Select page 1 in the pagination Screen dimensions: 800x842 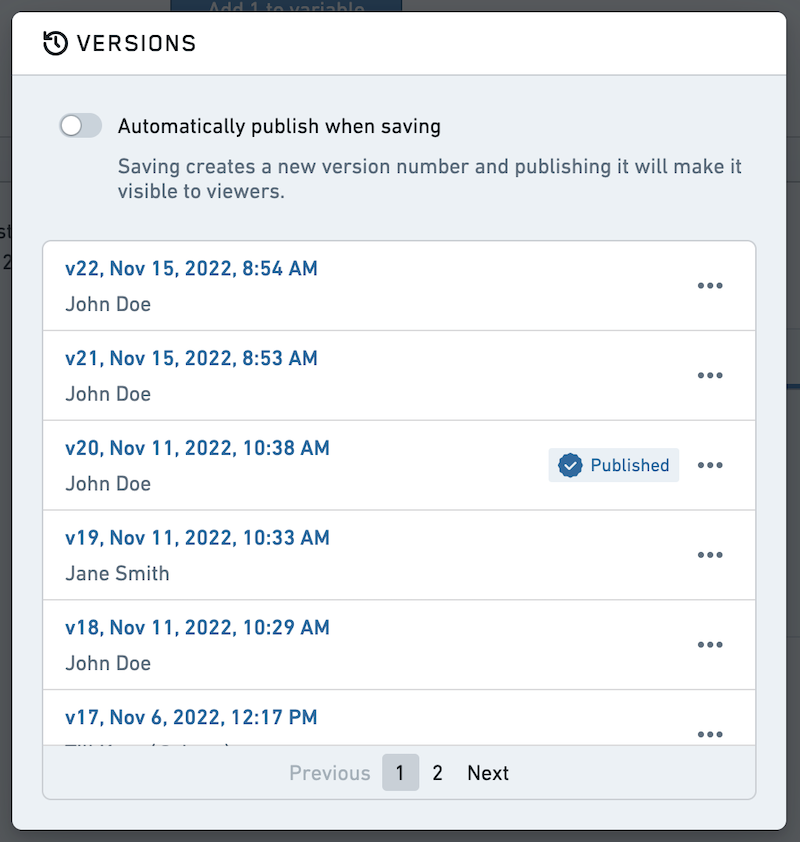click(401, 772)
